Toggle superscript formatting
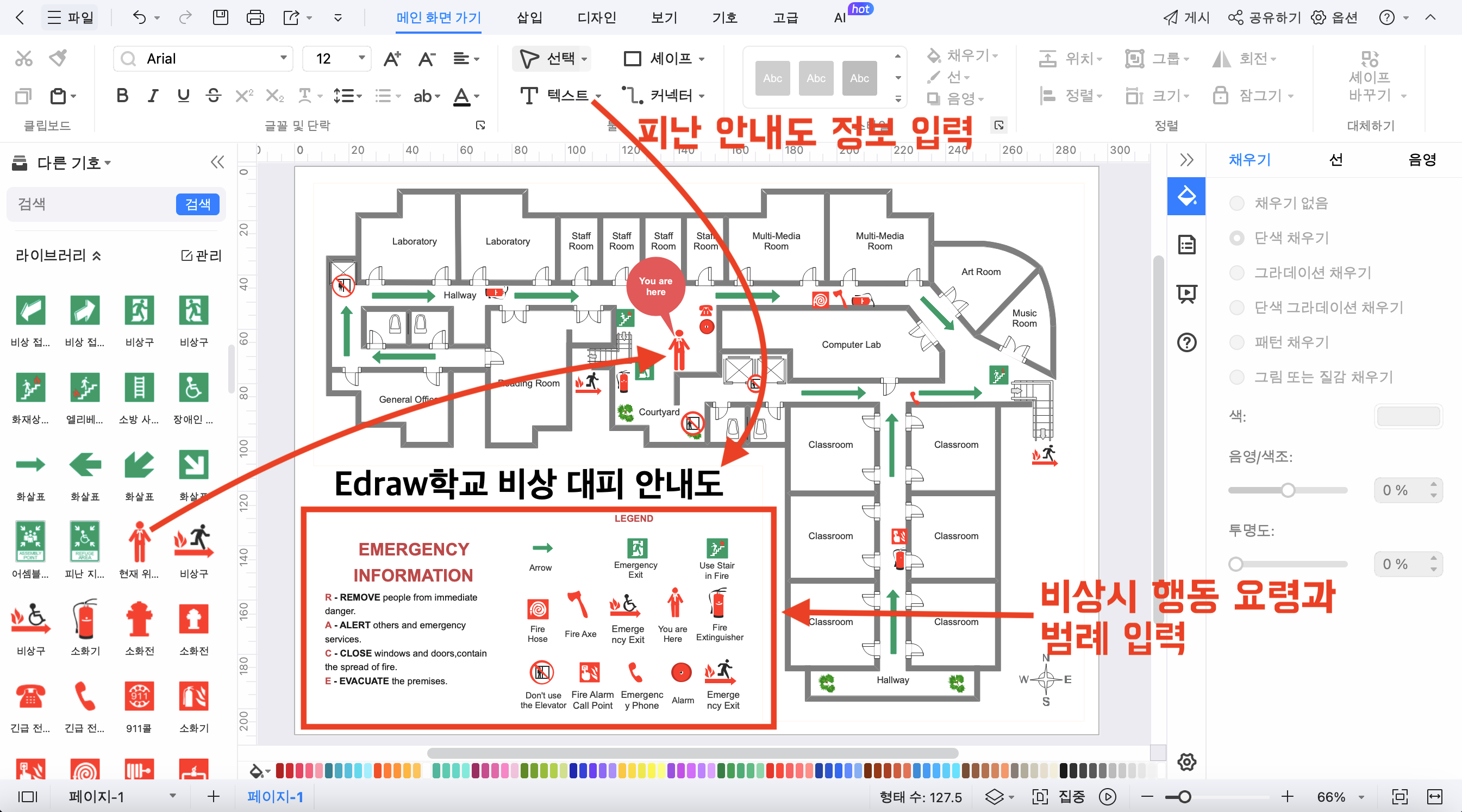 click(x=244, y=96)
